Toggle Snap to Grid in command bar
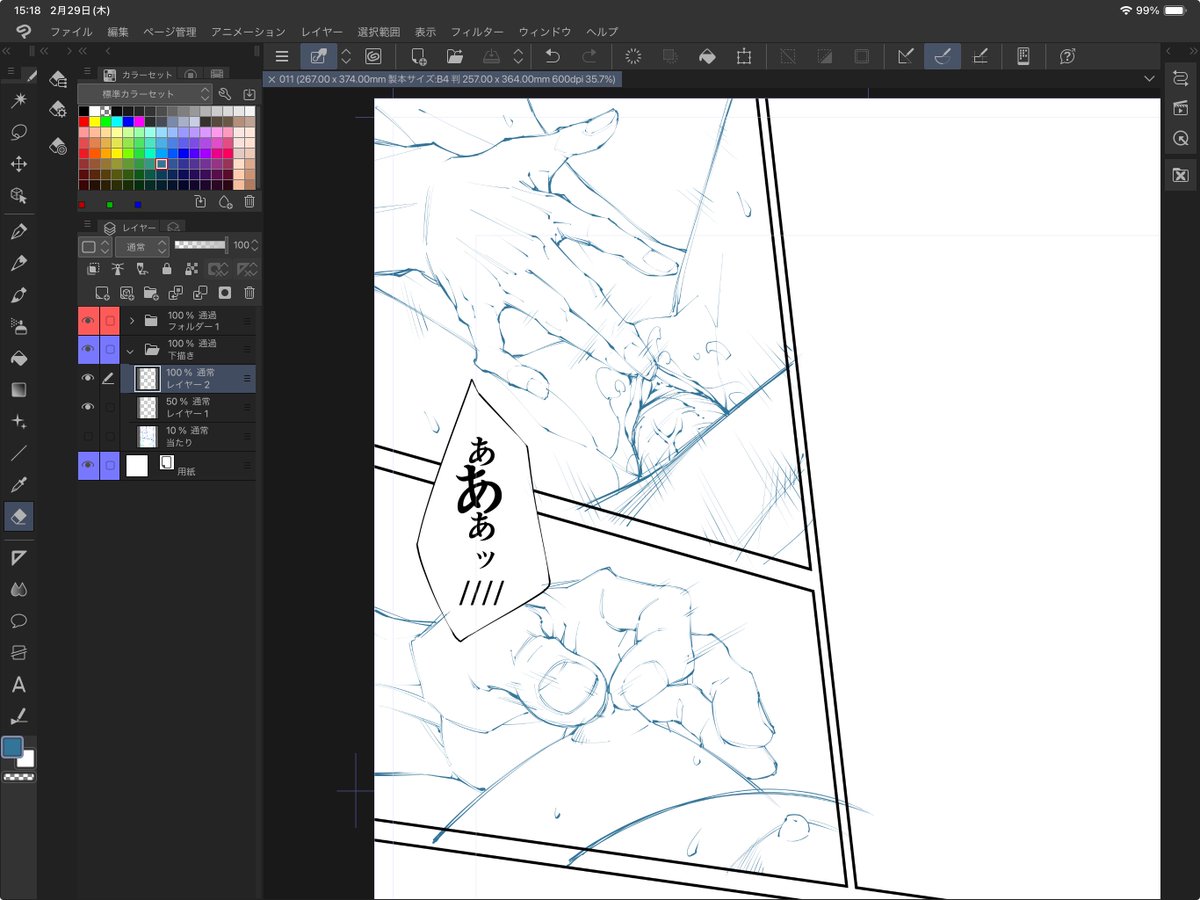The width and height of the screenshot is (1200, 900). [x=980, y=57]
